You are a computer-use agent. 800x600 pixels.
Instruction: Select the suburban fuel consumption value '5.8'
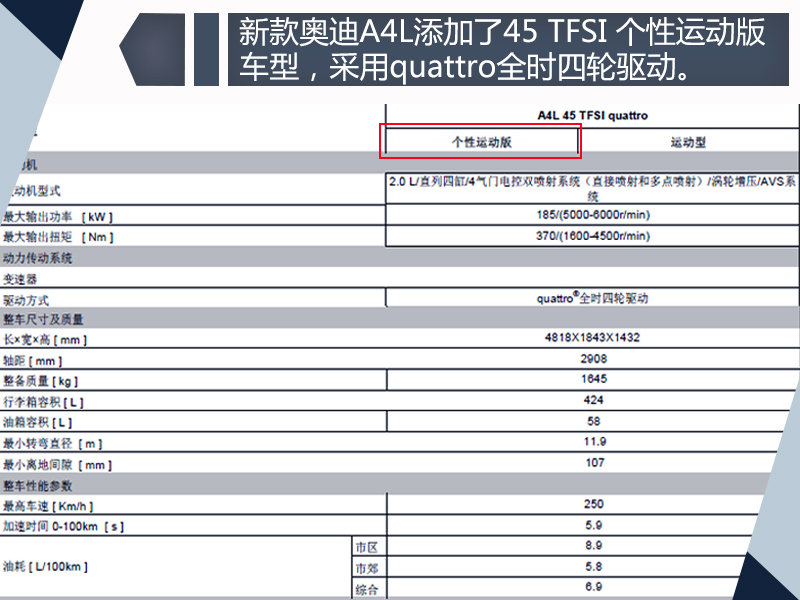[x=594, y=567]
